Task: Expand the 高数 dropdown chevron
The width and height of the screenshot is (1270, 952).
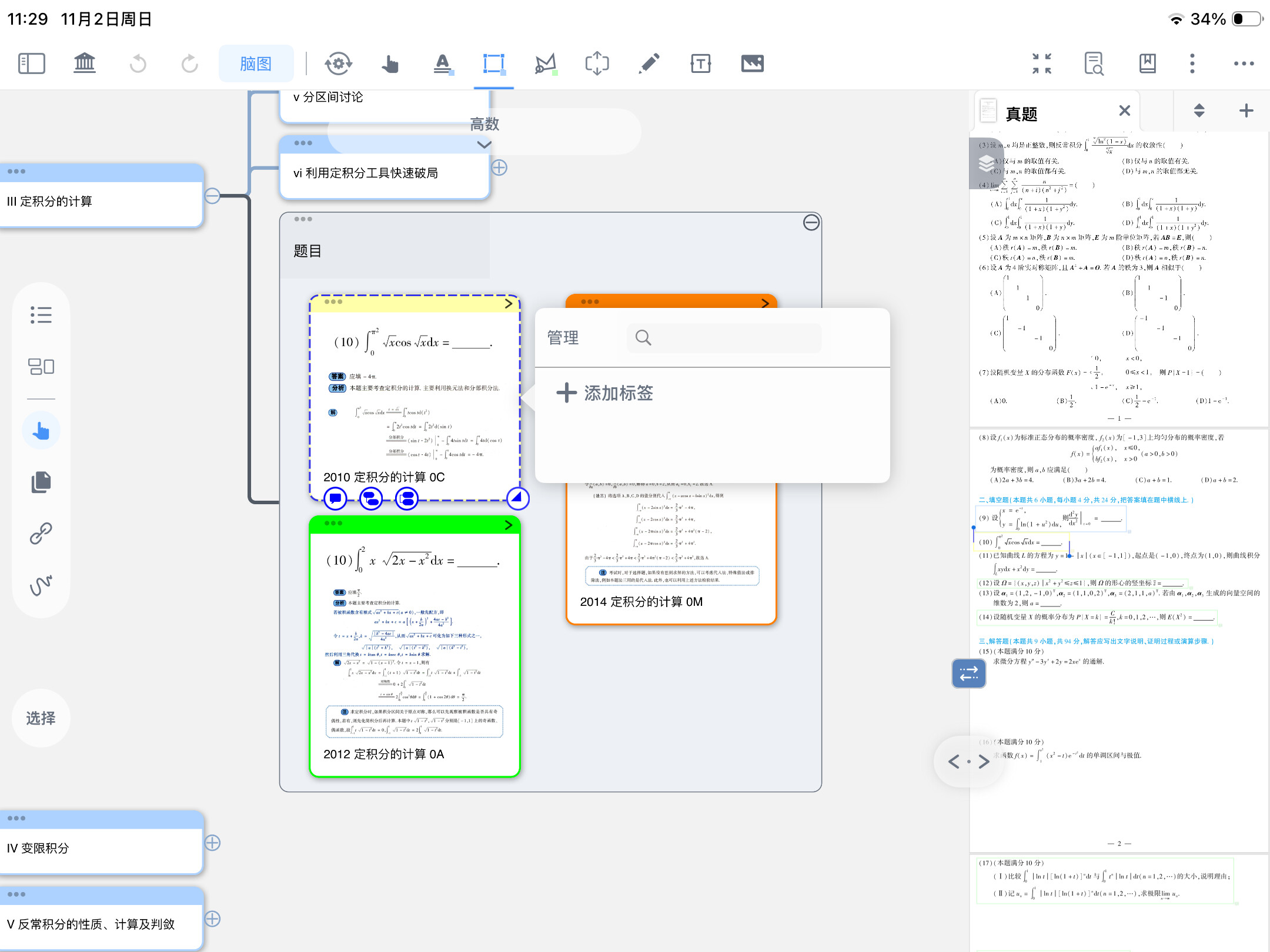Action: pyautogui.click(x=484, y=145)
